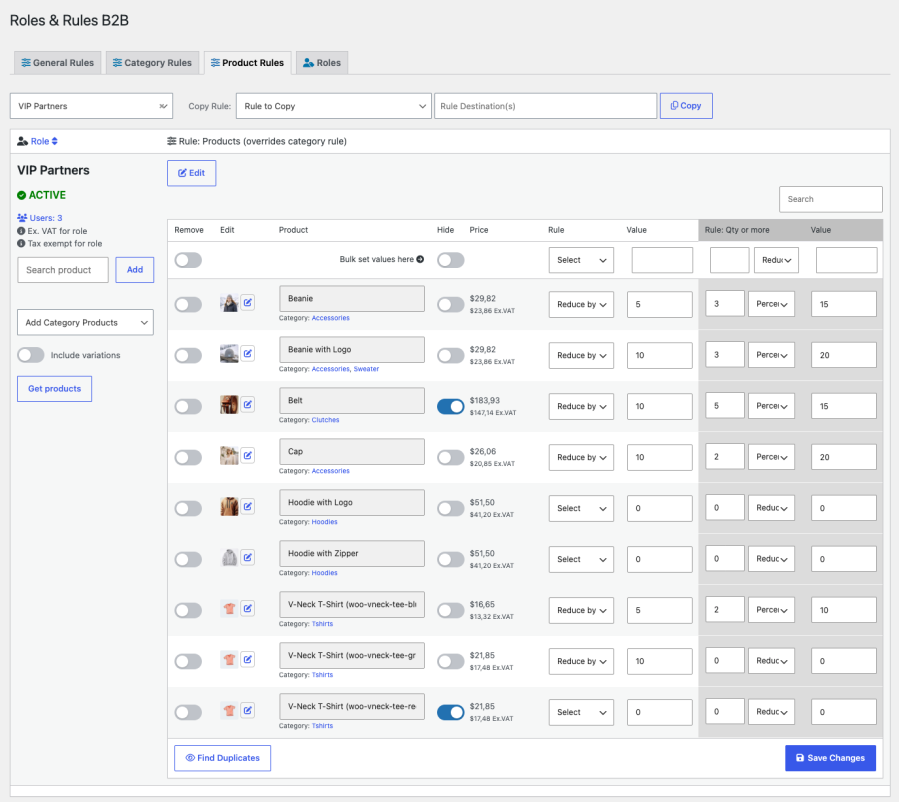Image resolution: width=899 pixels, height=802 pixels.
Task: Click Value field for Beanie showing 5
Action: pyautogui.click(x=659, y=304)
